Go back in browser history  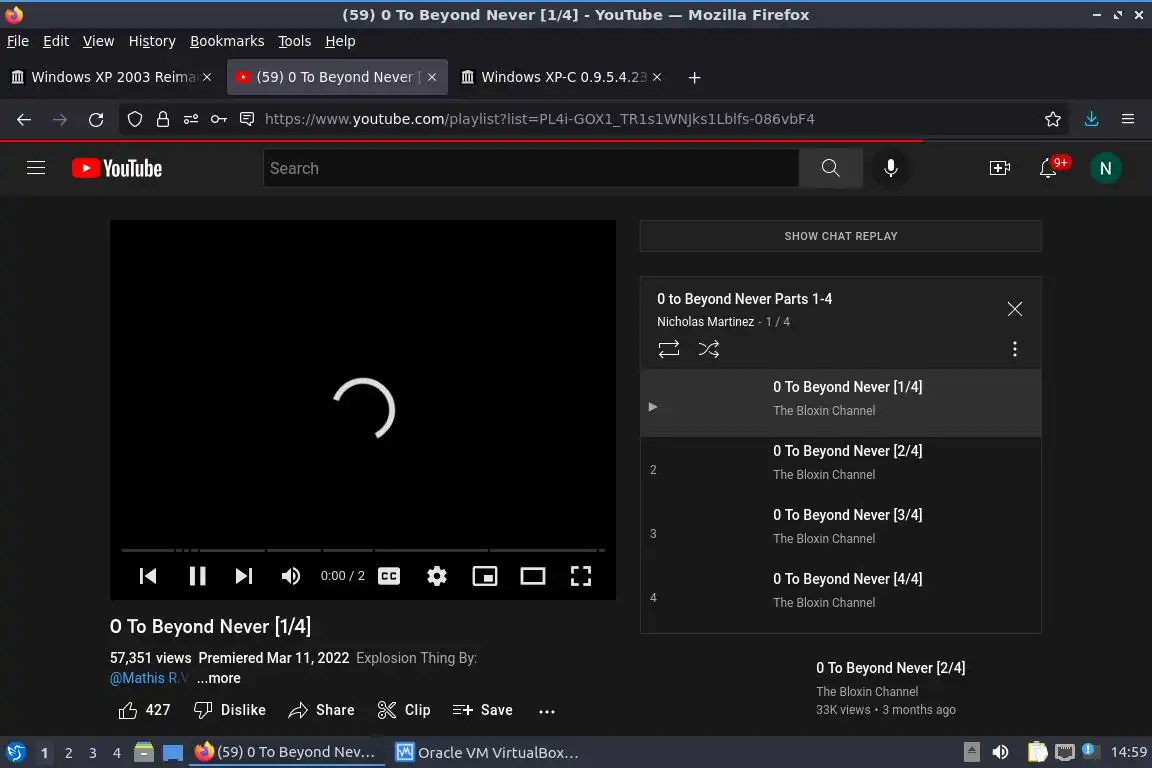[24, 119]
